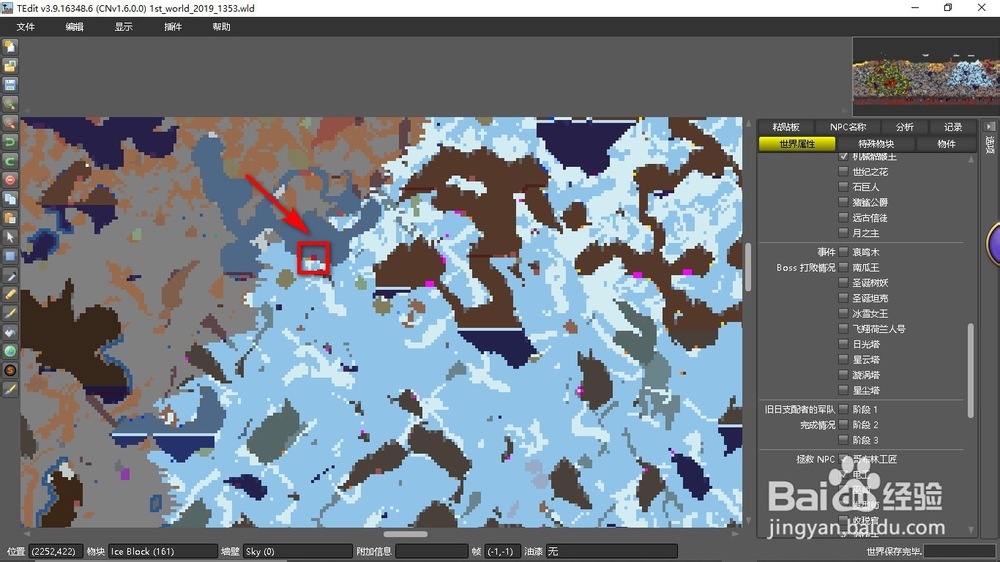1000x562 pixels.
Task: Open the 帮助 menu
Action: pyautogui.click(x=221, y=27)
